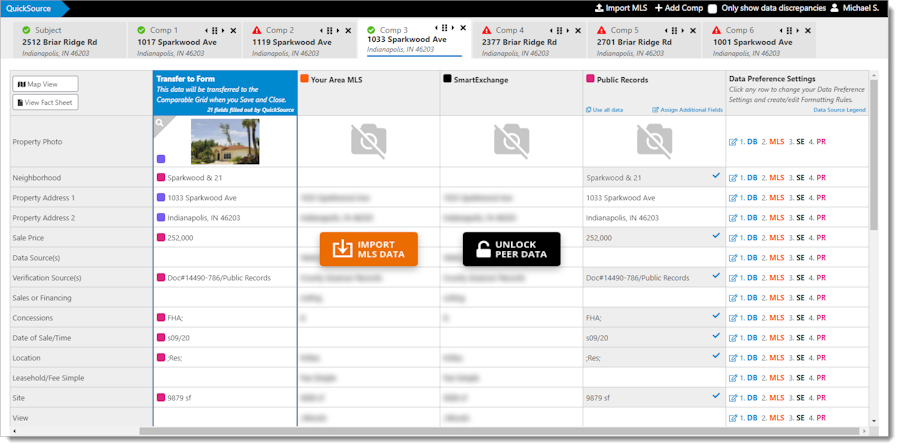Toggle check on Public Records Date of Sale
The width and height of the screenshot is (900, 448).
716,336
